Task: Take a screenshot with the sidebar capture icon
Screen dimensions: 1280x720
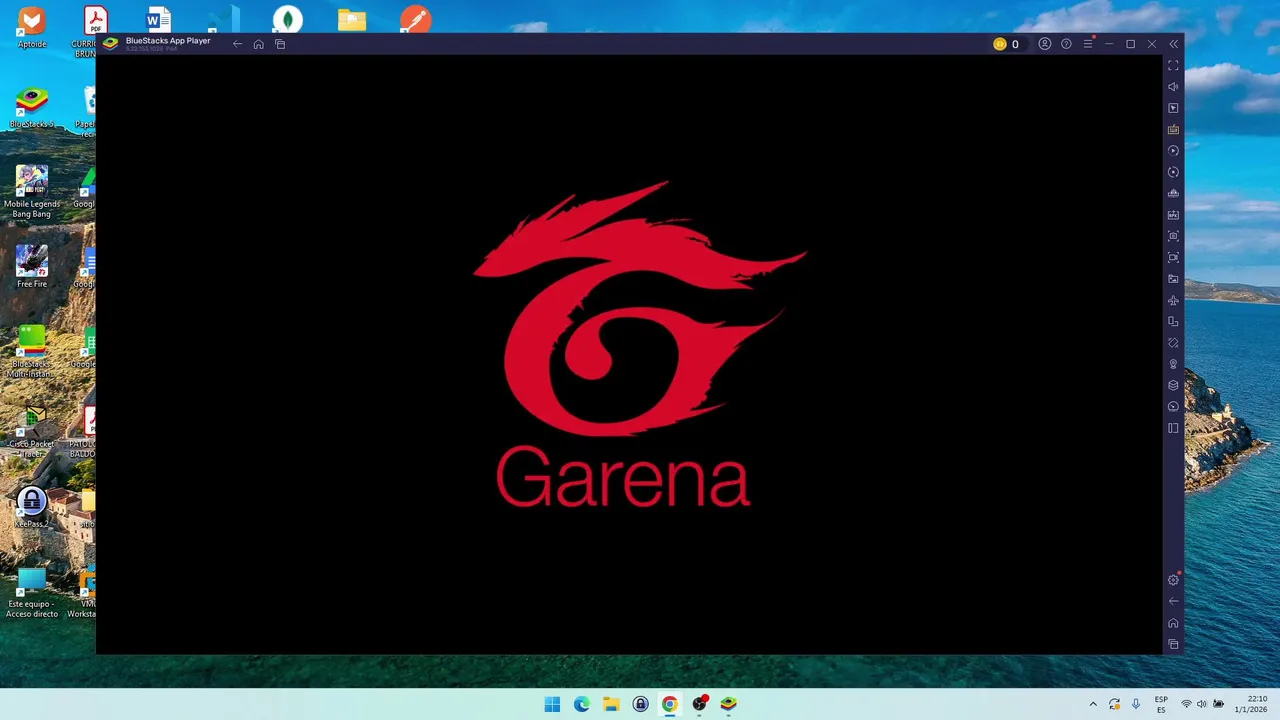Action: 1173,236
